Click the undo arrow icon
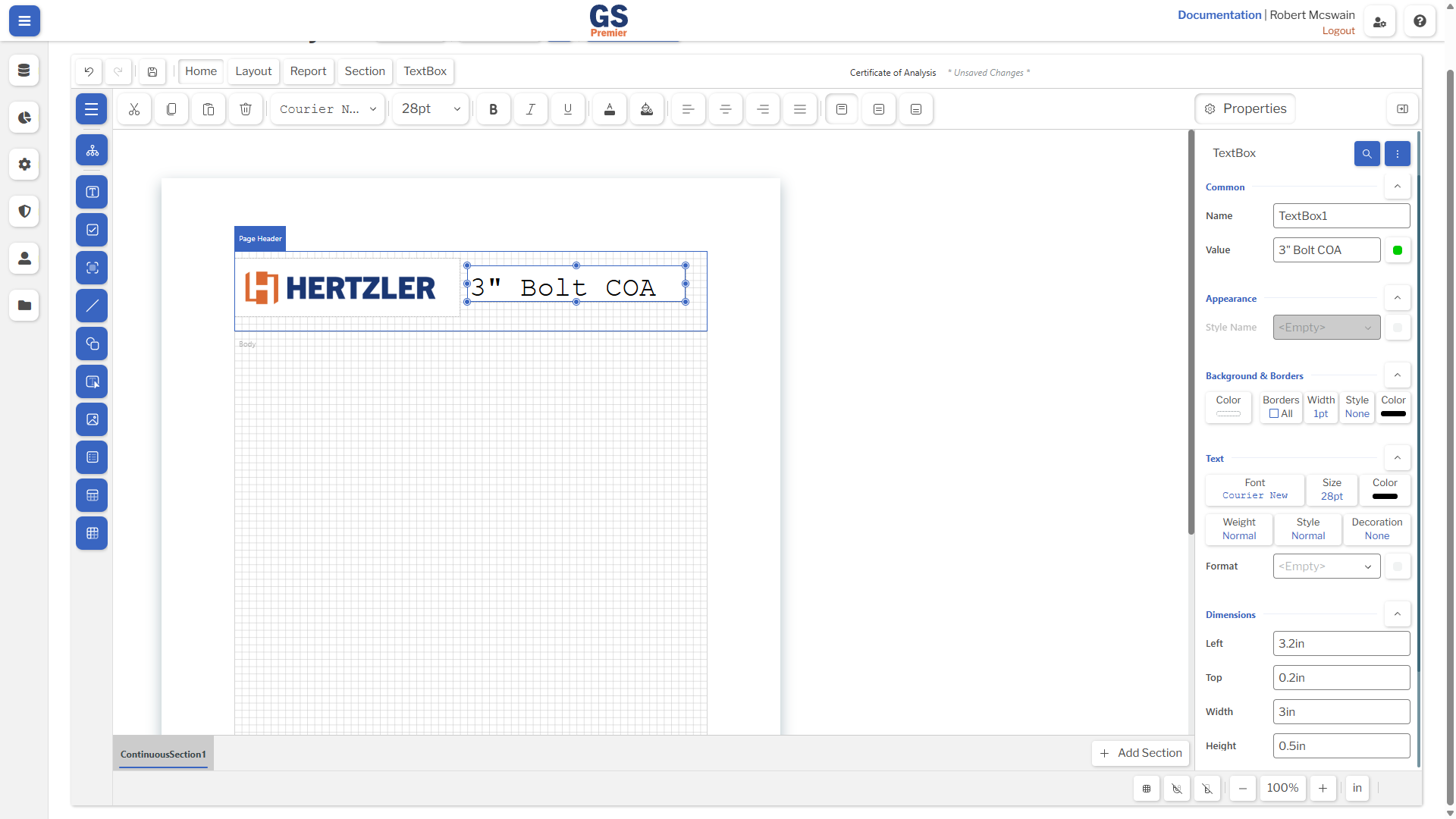The height and width of the screenshot is (819, 1456). [x=89, y=71]
